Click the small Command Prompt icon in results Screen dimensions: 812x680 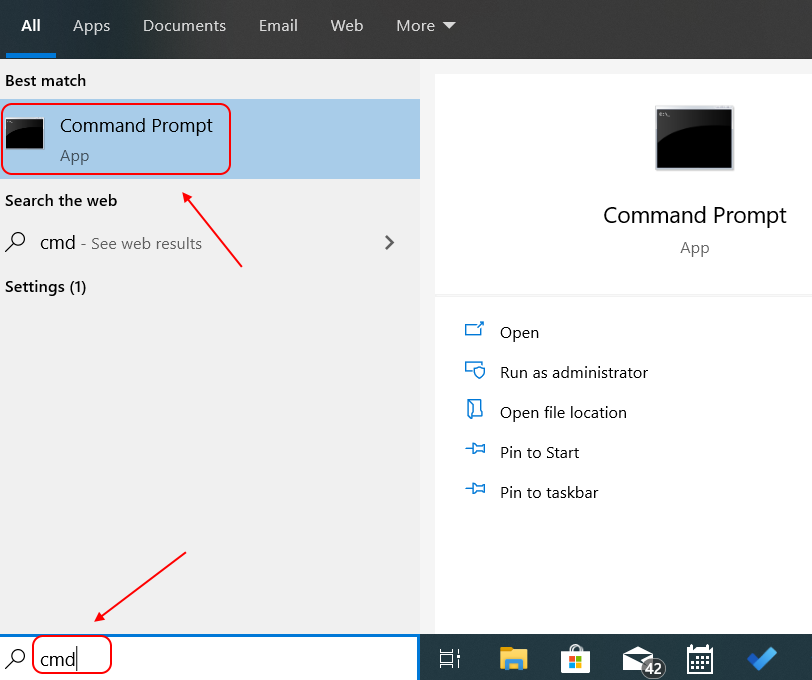pyautogui.click(x=25, y=133)
